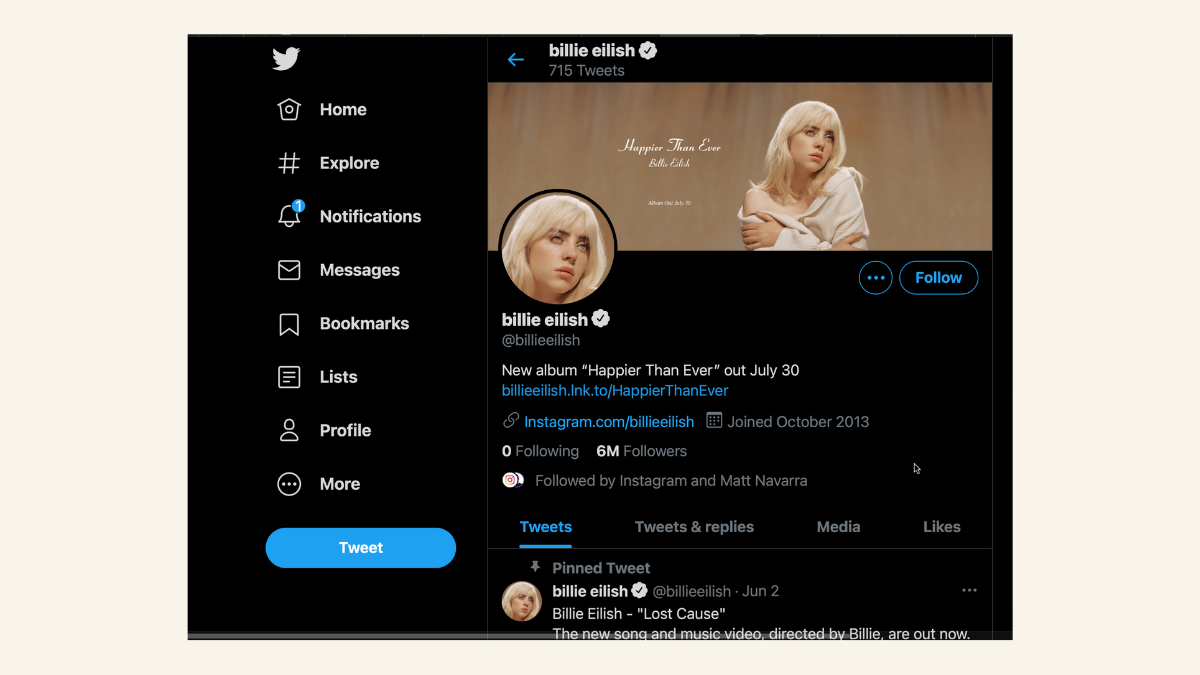Viewport: 1200px width, 675px height.
Task: Open the Notifications bell icon
Action: point(290,215)
